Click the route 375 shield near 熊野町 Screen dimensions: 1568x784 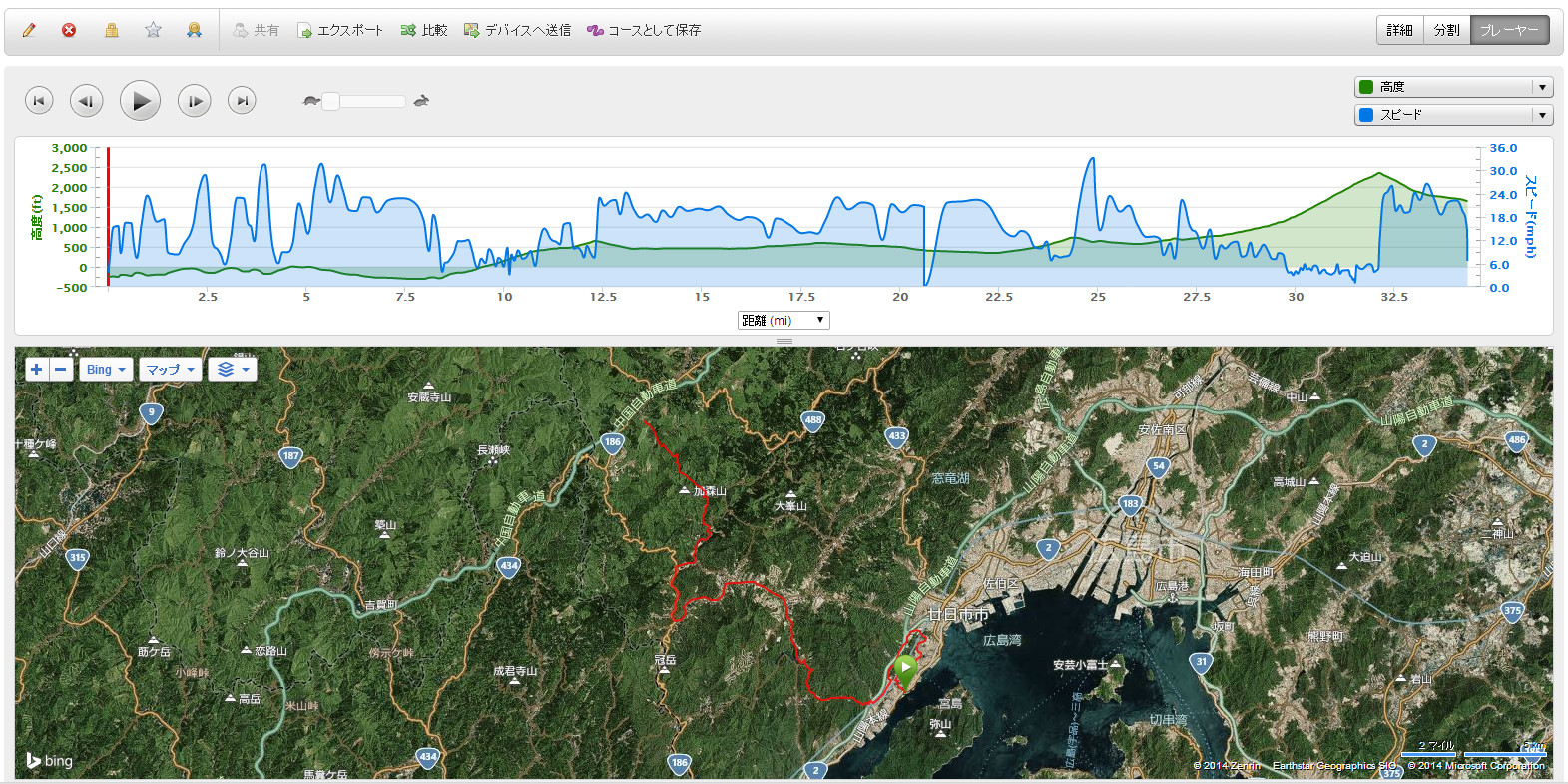(x=1512, y=612)
